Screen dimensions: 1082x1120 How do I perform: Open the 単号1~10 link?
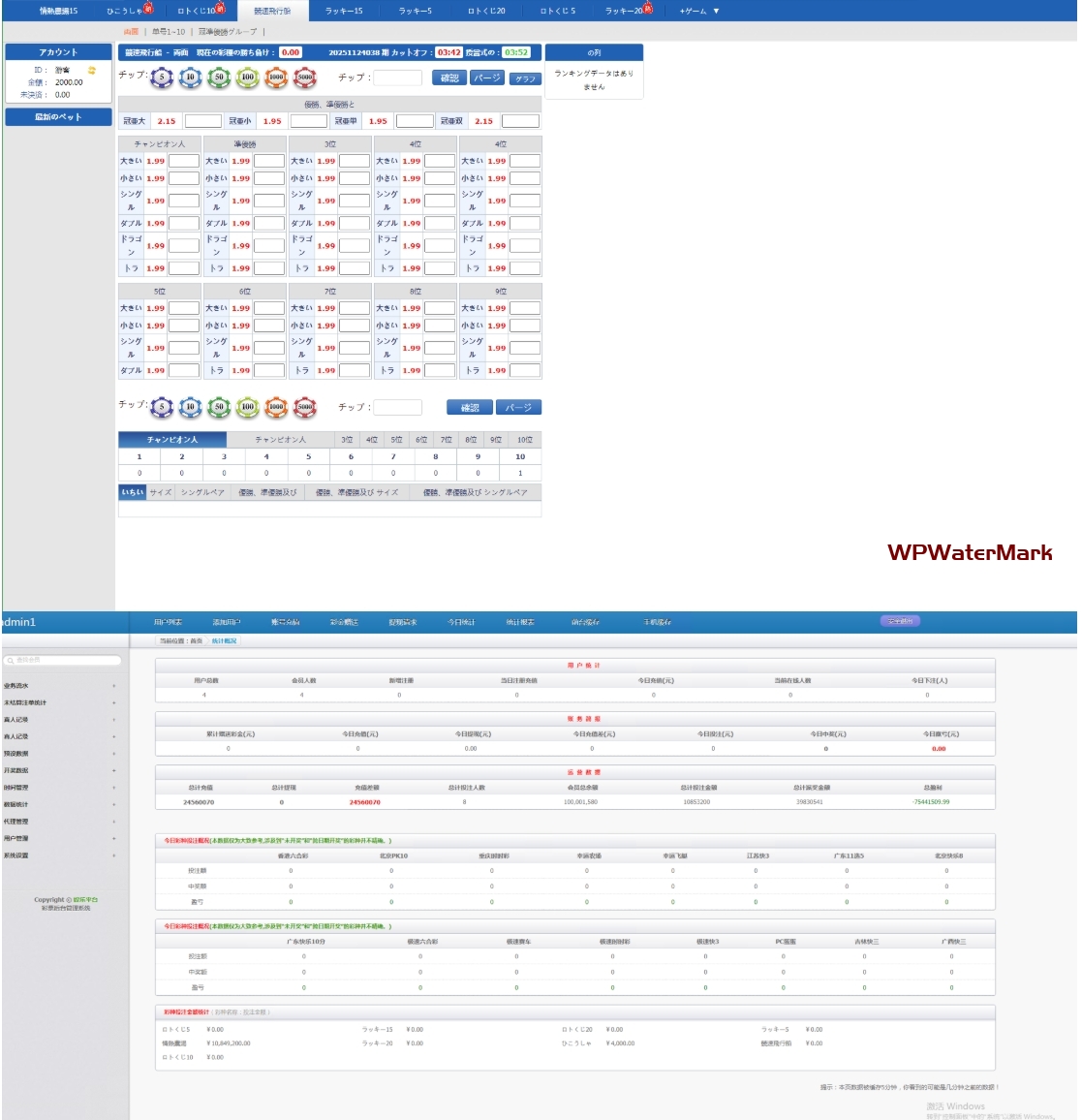(x=169, y=32)
